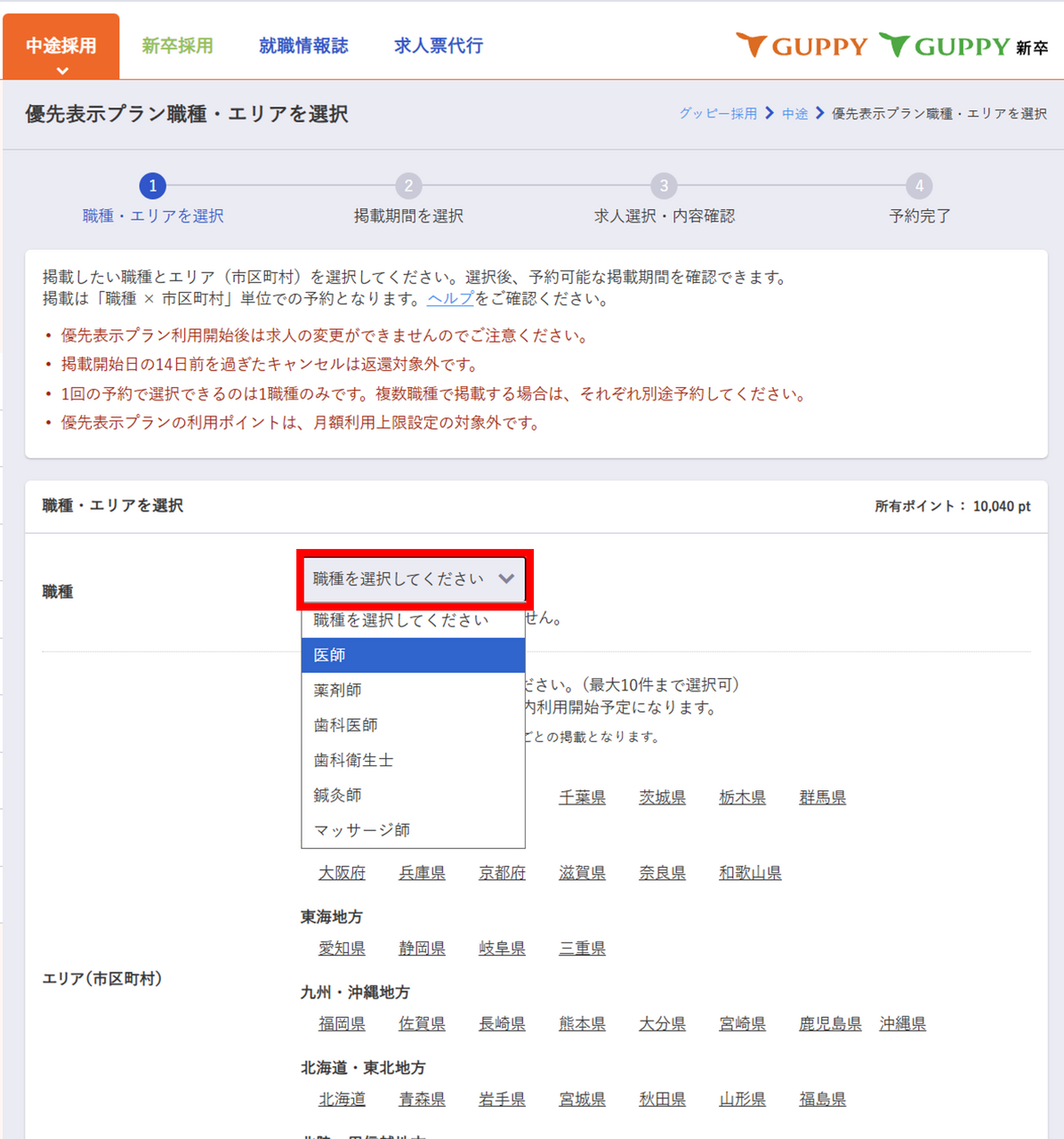Select 茨城県 prefecture
Viewport: 1064px width, 1139px height.
662,797
